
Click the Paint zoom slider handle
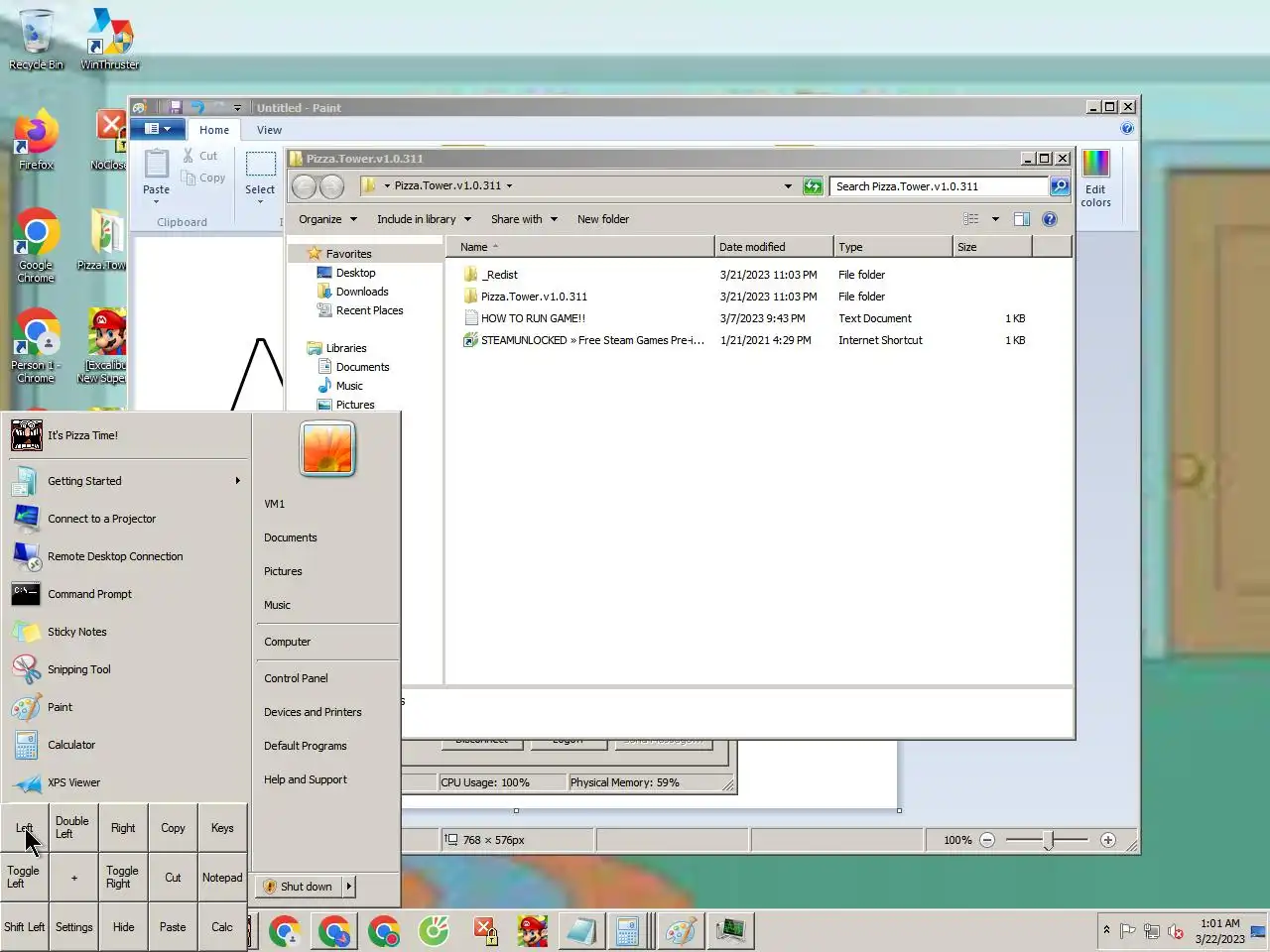pos(1048,840)
